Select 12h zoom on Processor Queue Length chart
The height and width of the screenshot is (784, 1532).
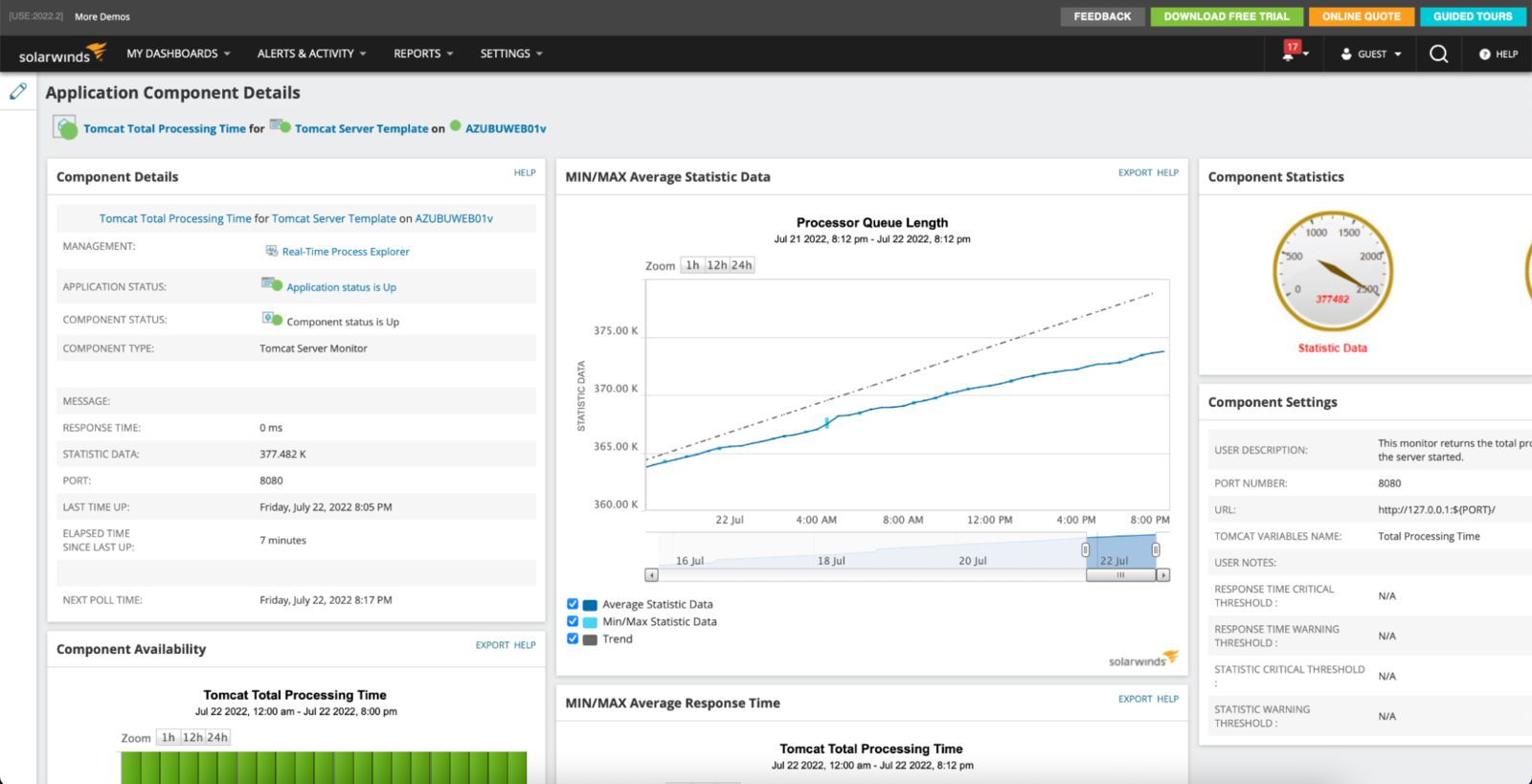click(x=717, y=265)
